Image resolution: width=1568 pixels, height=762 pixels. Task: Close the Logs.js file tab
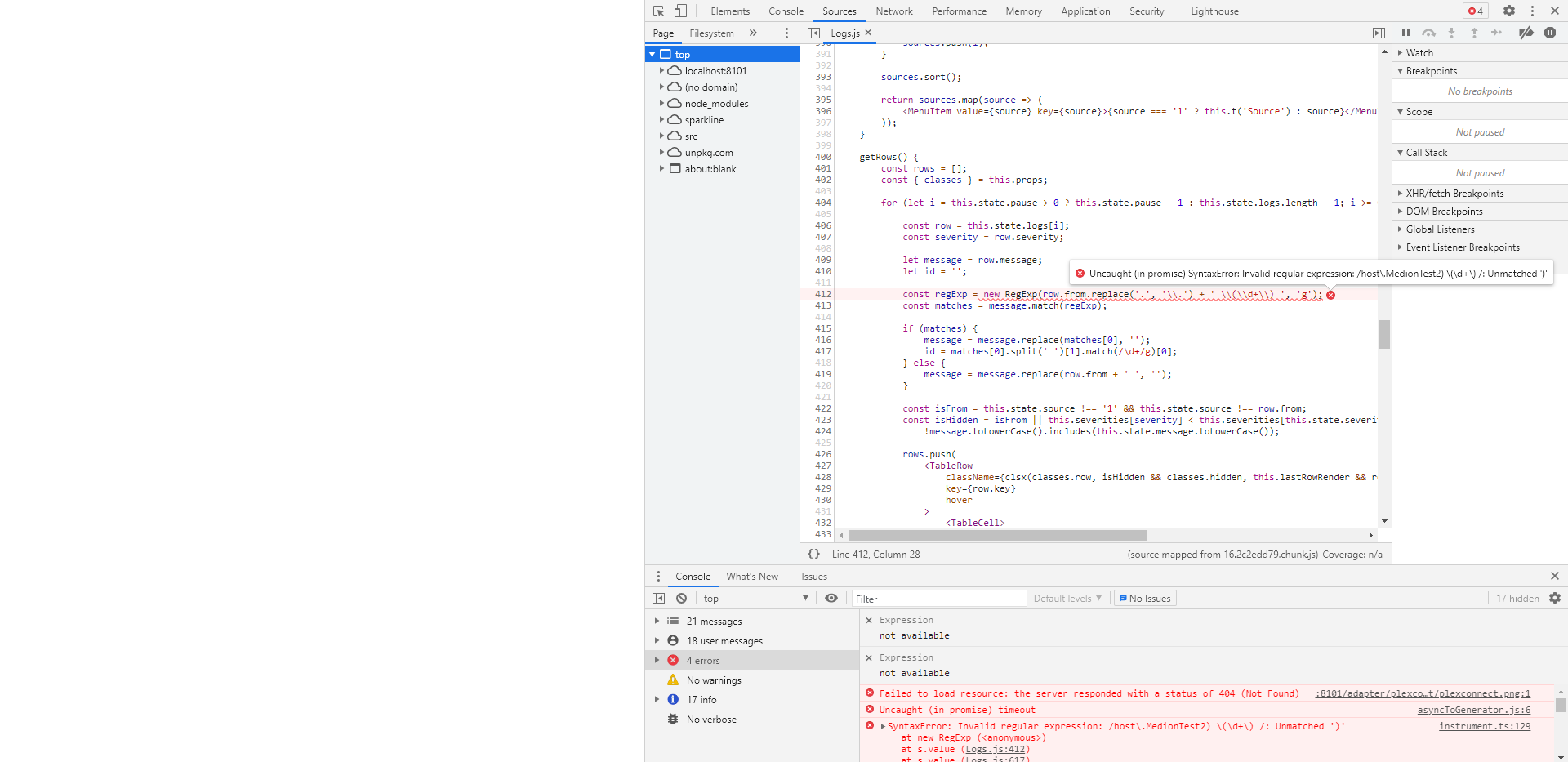pos(868,33)
